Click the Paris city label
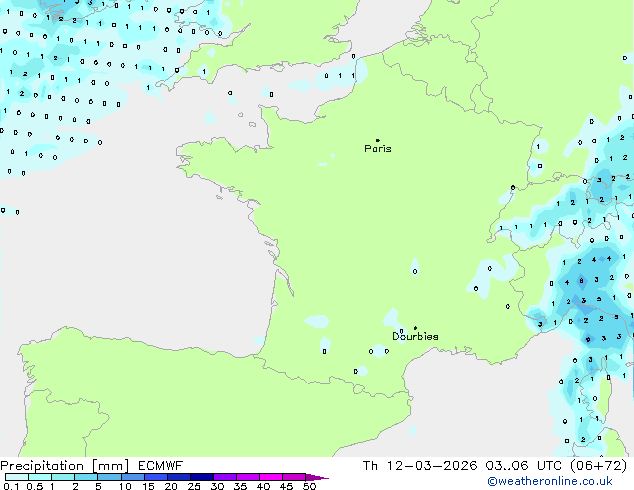Viewport: 634px width, 490px height. pos(378,149)
